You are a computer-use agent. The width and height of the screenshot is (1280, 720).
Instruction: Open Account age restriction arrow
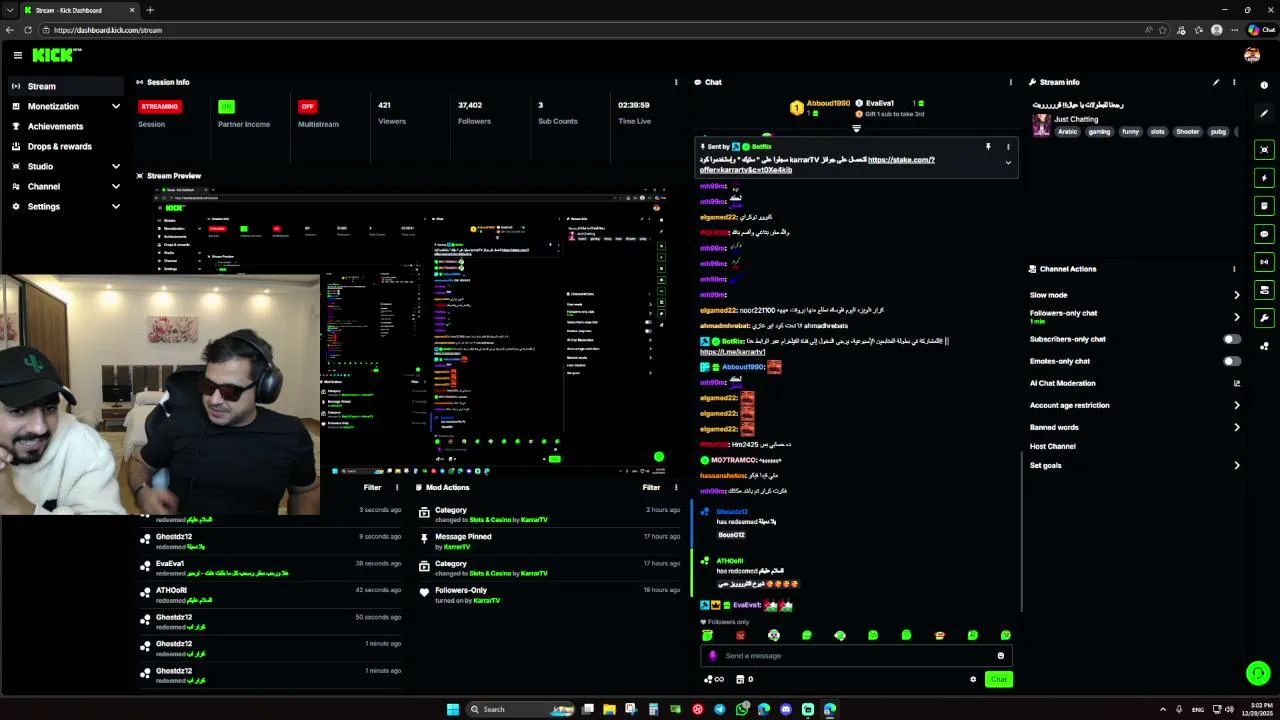[1237, 405]
